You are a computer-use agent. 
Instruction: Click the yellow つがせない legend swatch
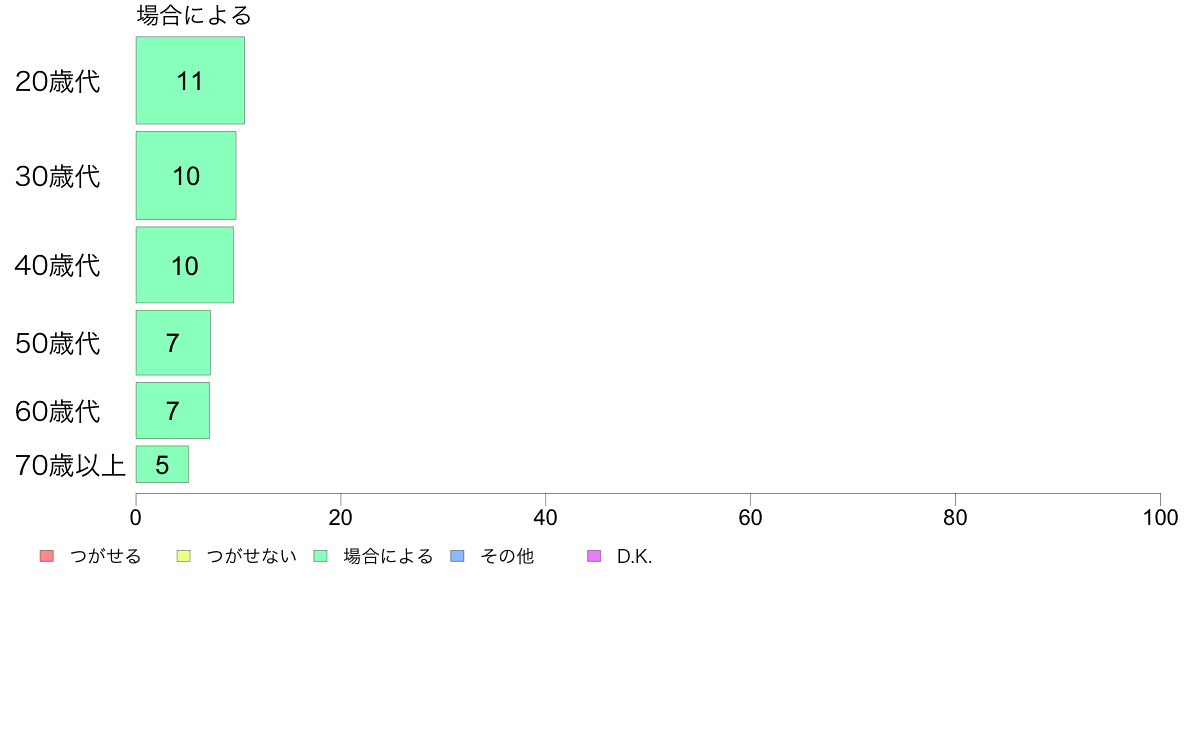click(x=183, y=556)
